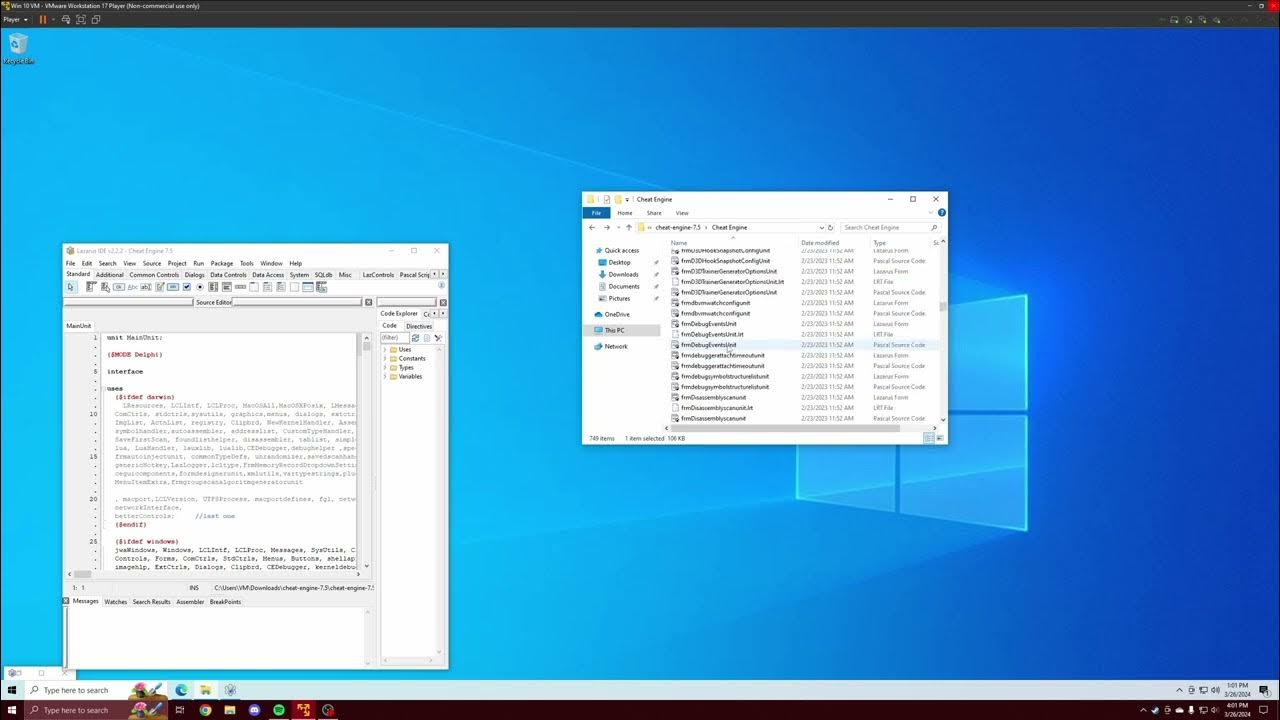Go back in Explorer navigation

click(x=591, y=227)
